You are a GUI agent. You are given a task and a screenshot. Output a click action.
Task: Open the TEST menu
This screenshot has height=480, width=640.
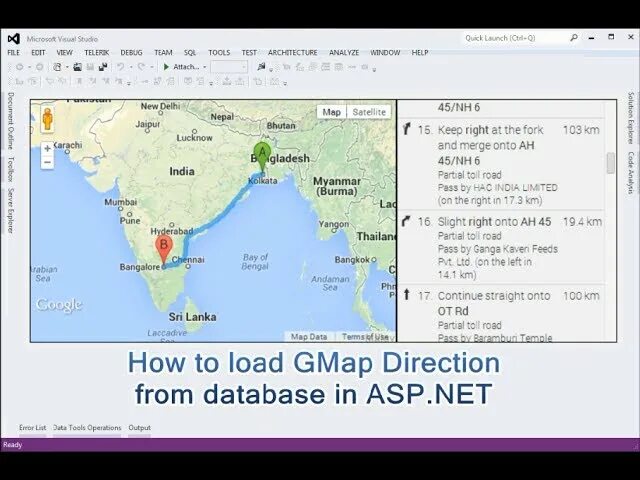click(249, 53)
